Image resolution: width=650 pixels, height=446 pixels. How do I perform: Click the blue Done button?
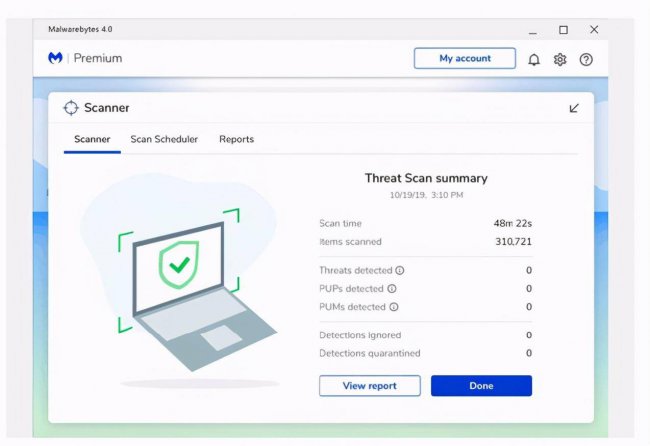[x=481, y=386]
